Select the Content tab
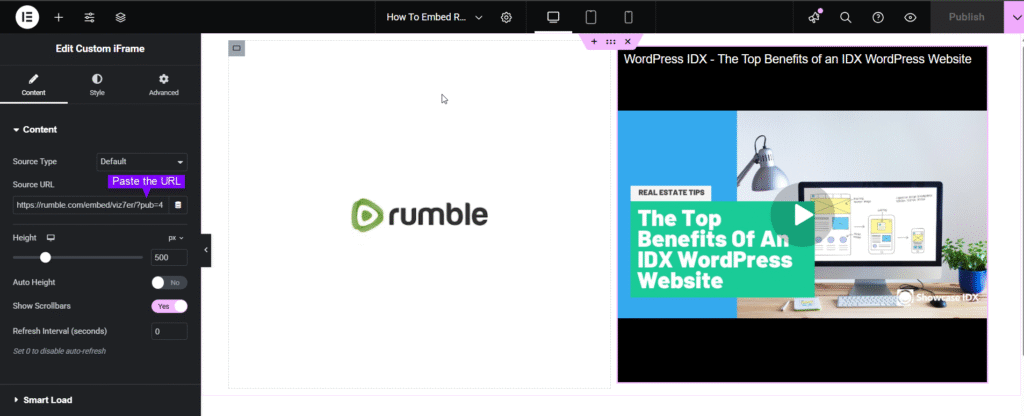 pos(33,85)
